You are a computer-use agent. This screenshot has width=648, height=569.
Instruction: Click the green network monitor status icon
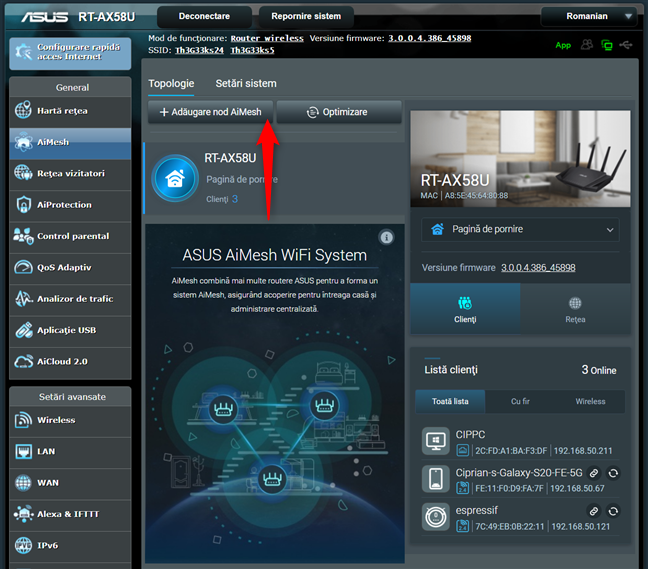point(607,45)
